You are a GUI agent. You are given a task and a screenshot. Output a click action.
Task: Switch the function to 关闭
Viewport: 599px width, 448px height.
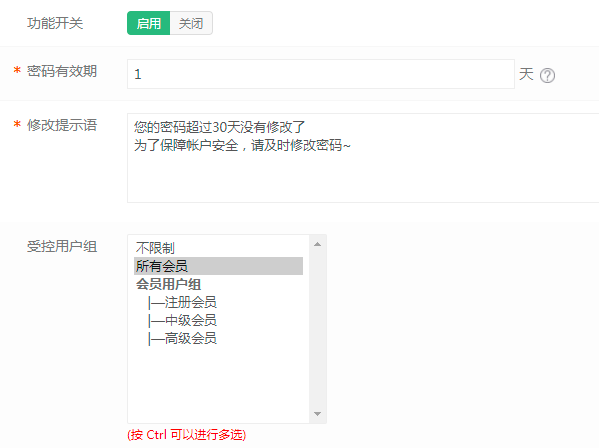click(191, 23)
